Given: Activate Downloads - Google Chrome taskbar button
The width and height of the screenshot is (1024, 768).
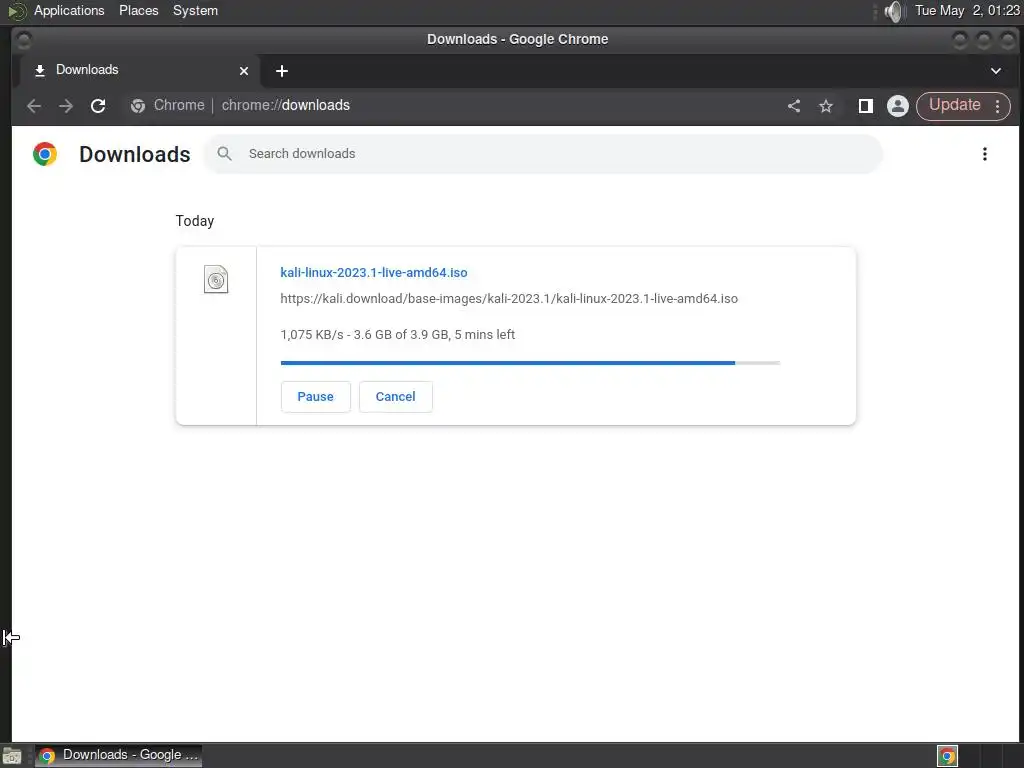Looking at the screenshot, I should 118,755.
